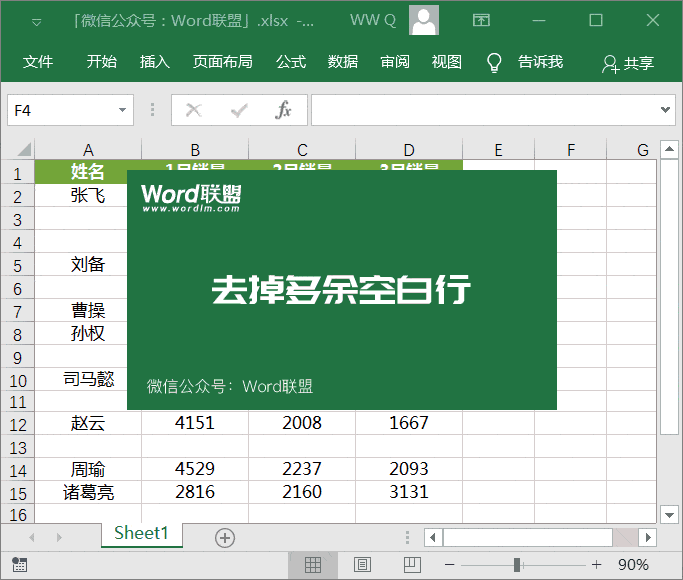
Task: Click cell with value 1667
Action: pos(409,423)
